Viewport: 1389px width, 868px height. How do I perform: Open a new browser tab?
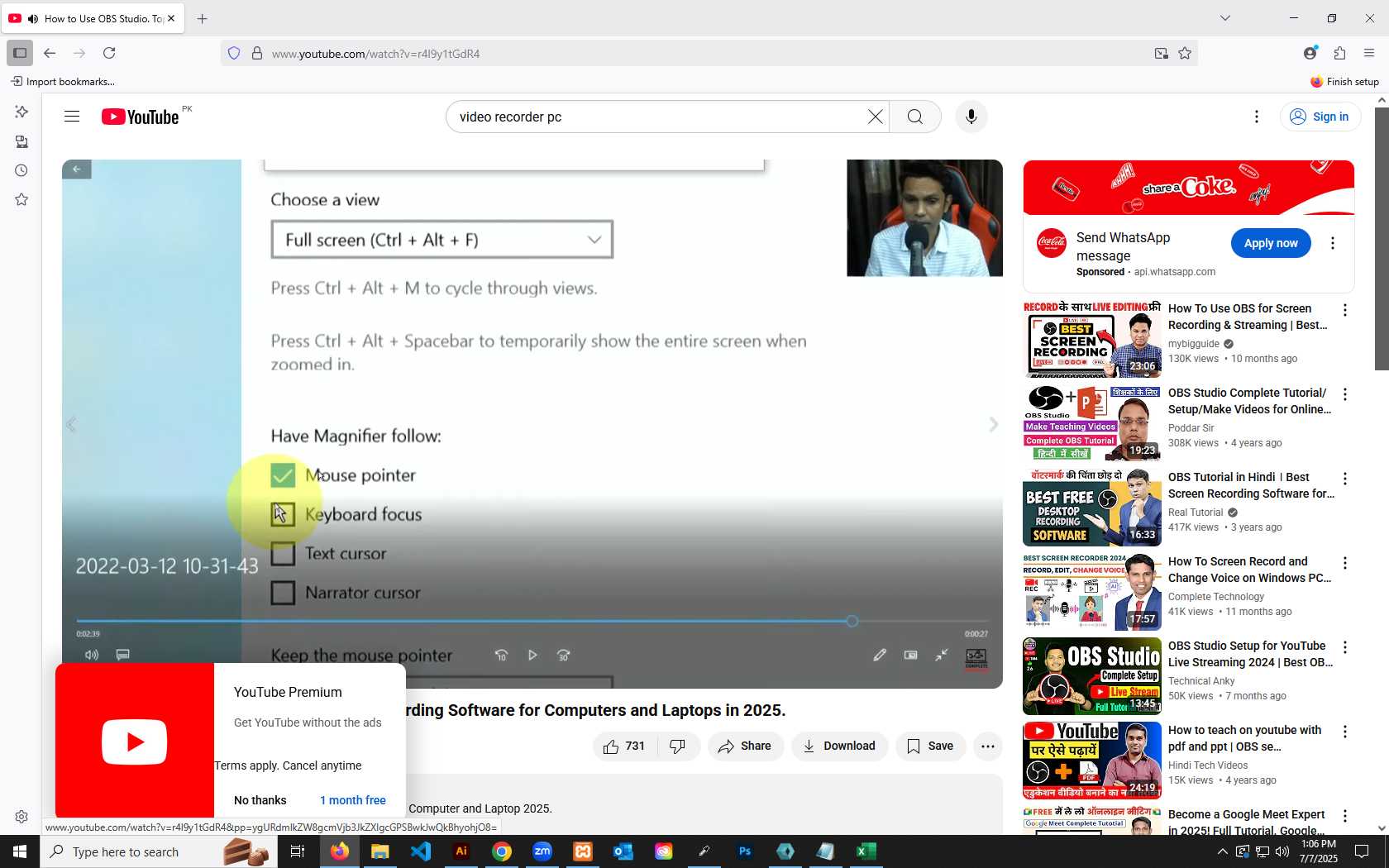[203, 18]
